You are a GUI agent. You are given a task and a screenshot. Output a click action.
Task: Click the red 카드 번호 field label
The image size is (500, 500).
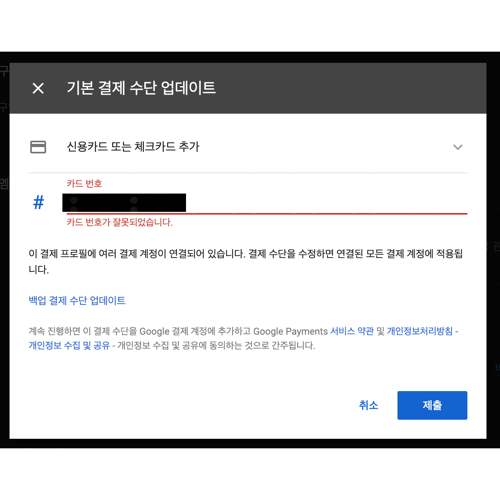pyautogui.click(x=84, y=183)
